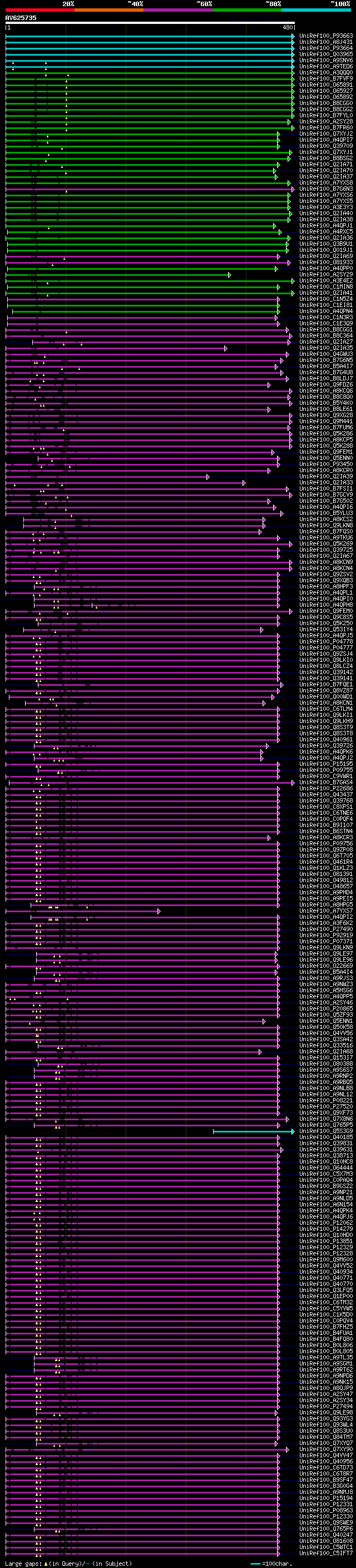Viewport: 356px width, 1568px height.
Task: Click the purple ~60% identity legend bar
Action: pos(177,10)
